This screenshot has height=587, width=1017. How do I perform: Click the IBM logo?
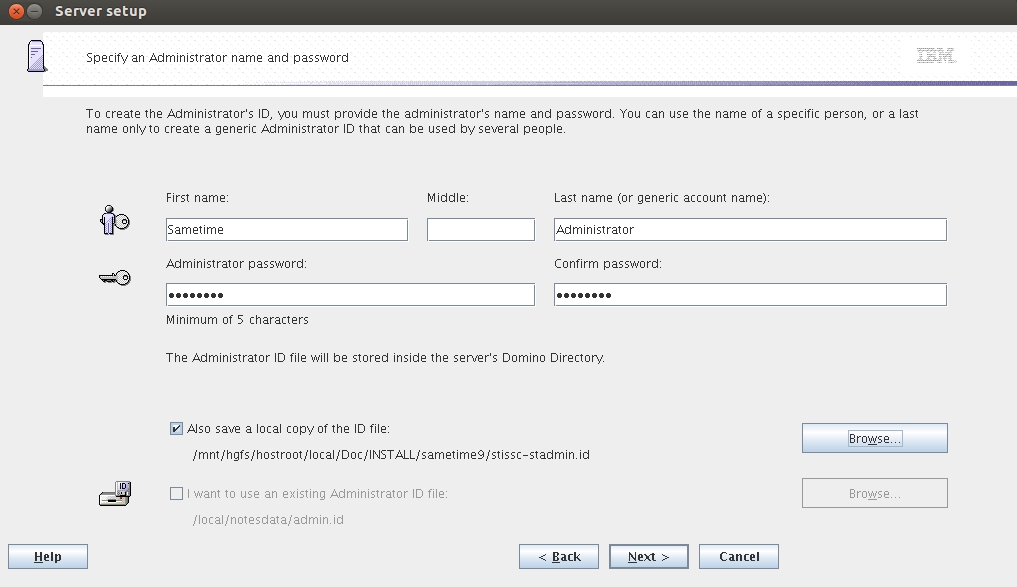click(935, 56)
